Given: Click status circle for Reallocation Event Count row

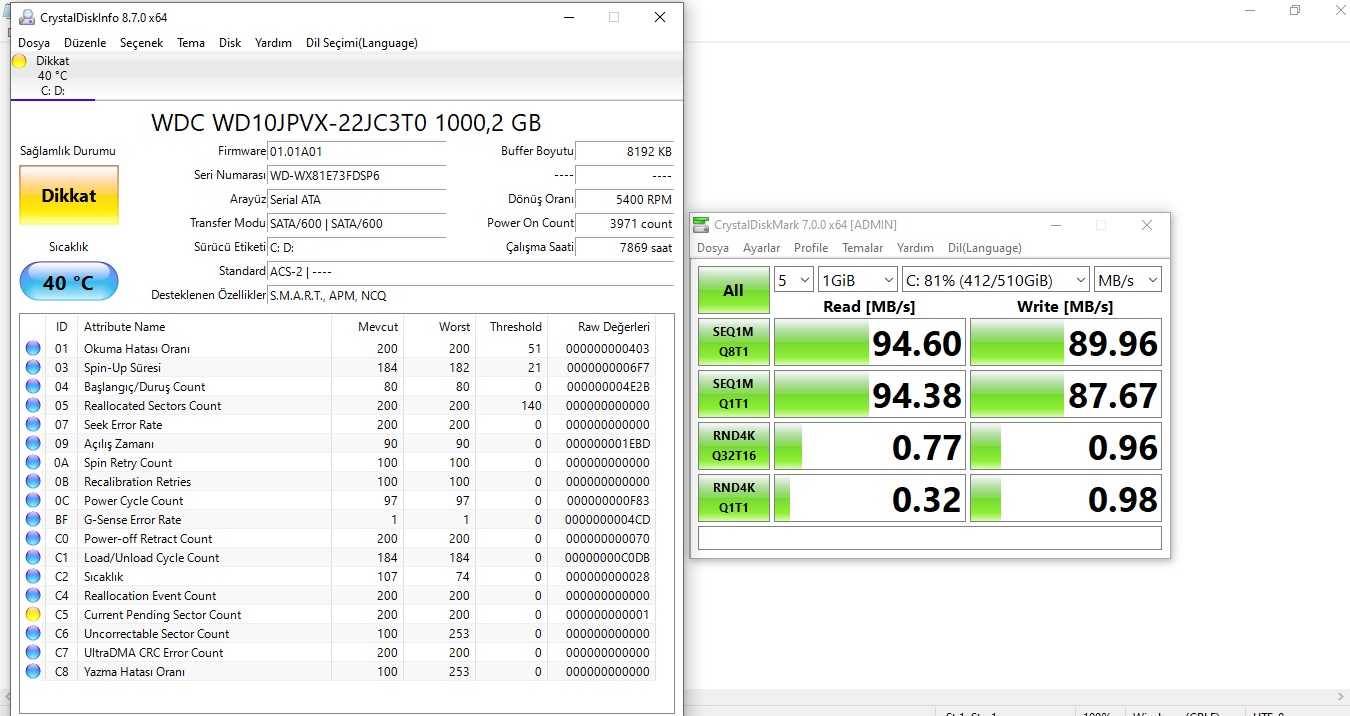Looking at the screenshot, I should (x=33, y=596).
